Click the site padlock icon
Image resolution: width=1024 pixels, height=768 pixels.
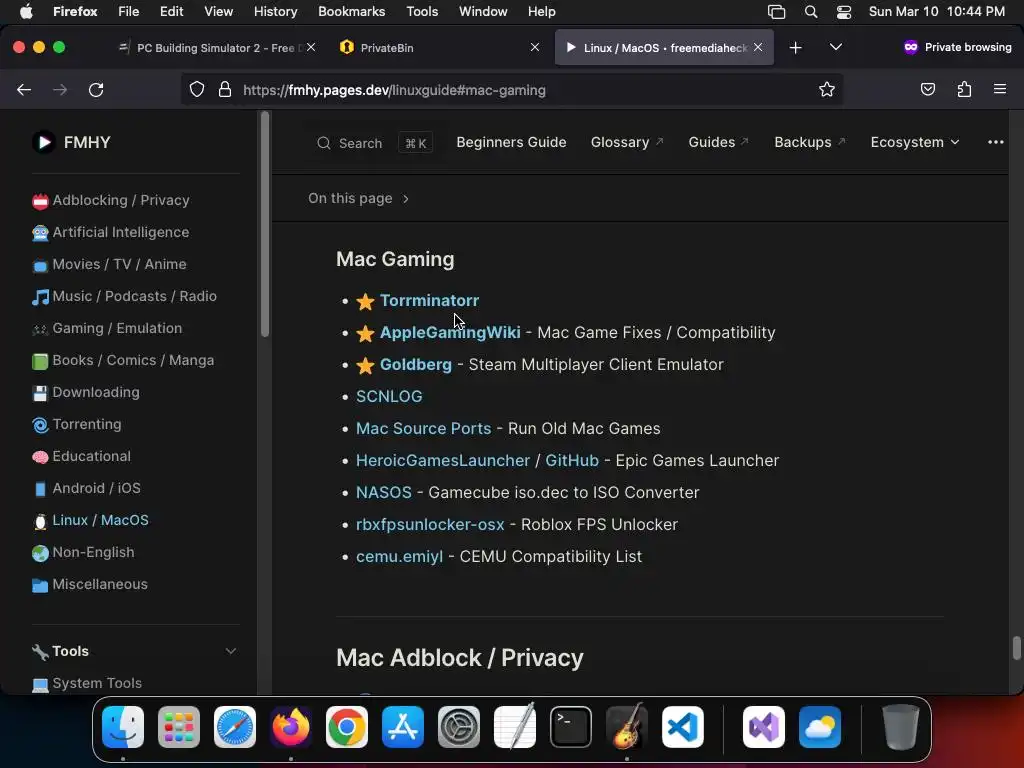[x=225, y=89]
